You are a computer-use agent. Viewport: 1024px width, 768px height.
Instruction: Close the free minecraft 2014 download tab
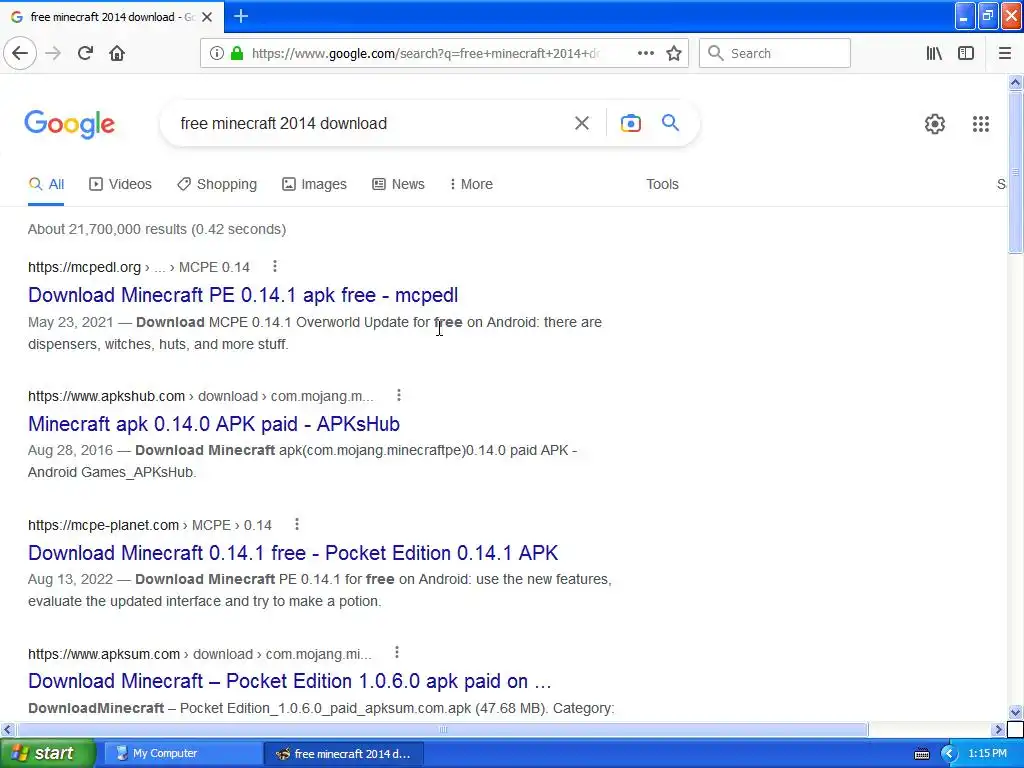click(207, 17)
